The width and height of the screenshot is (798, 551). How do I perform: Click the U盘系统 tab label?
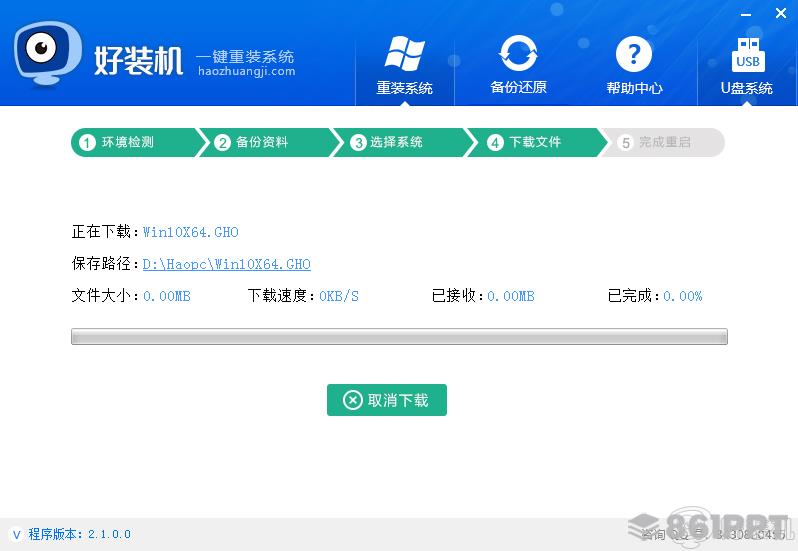(x=747, y=88)
